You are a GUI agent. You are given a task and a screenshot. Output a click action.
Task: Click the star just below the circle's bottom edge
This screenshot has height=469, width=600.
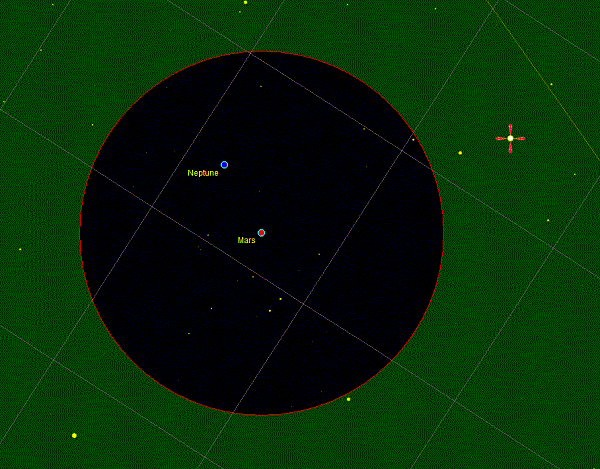tap(348, 399)
